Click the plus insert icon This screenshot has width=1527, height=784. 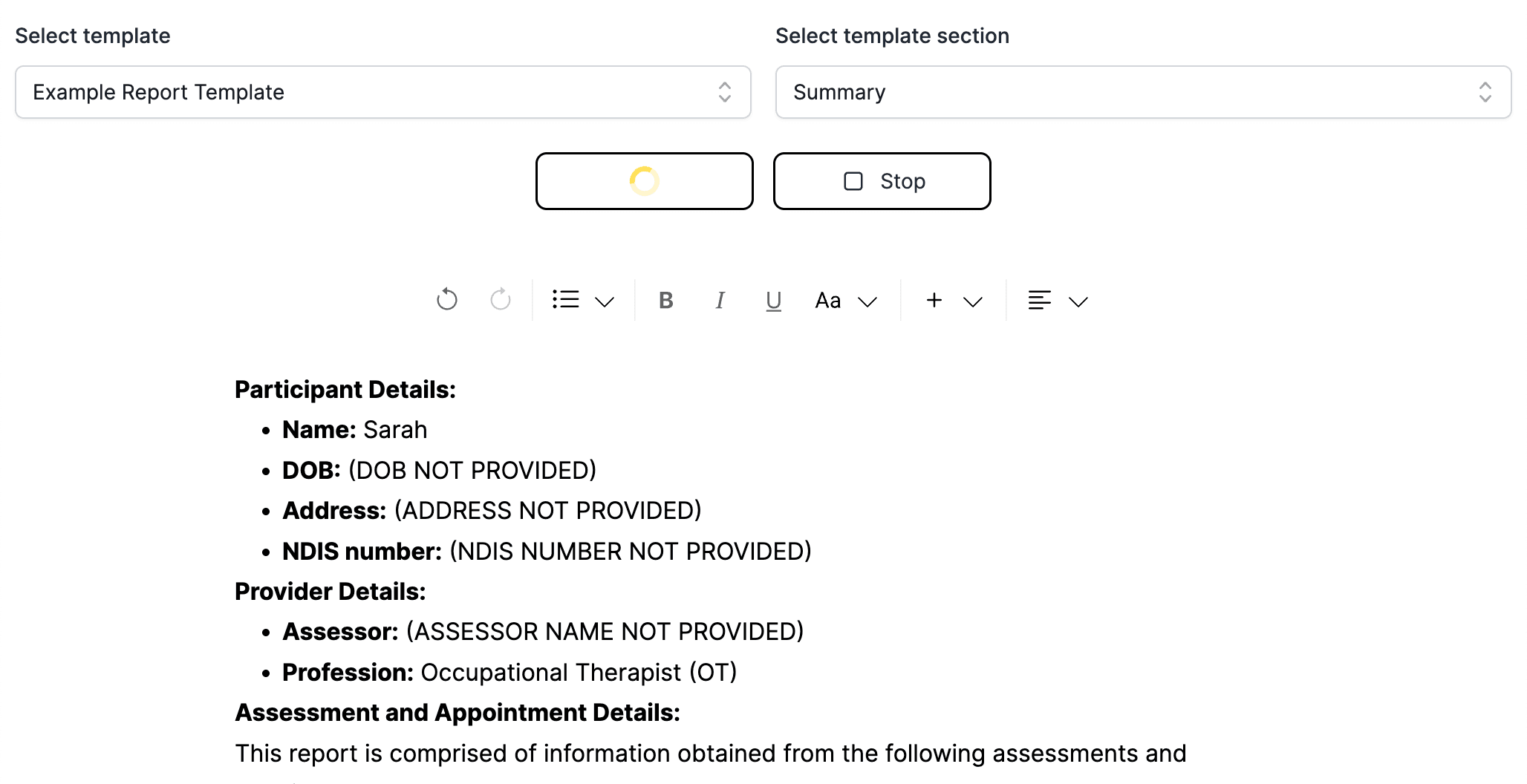pyautogui.click(x=934, y=300)
